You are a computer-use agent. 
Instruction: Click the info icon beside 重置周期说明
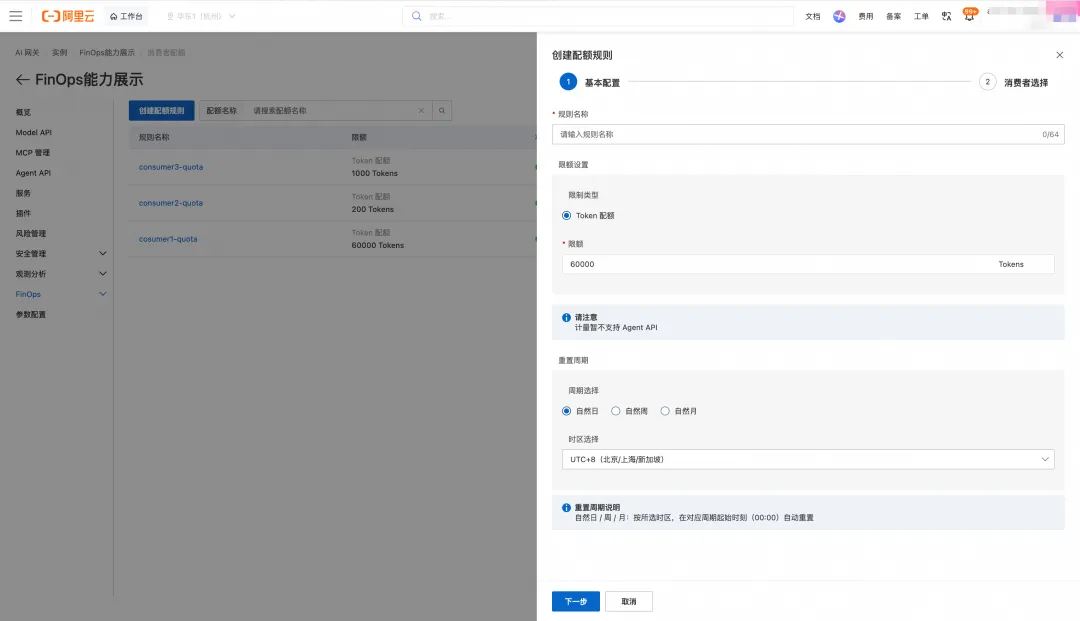point(566,507)
